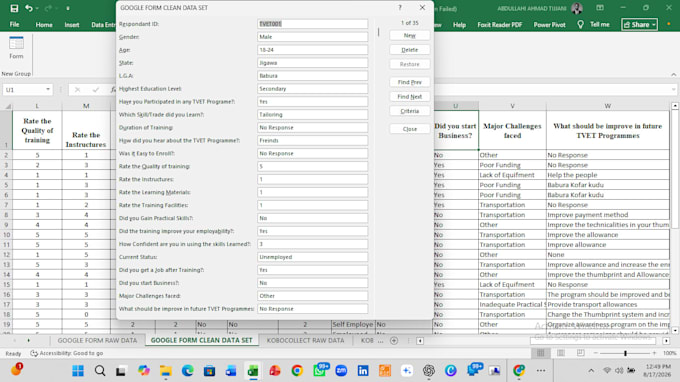Add new sheet with plus icon
This screenshot has width=680, height=382.
(x=394, y=341)
